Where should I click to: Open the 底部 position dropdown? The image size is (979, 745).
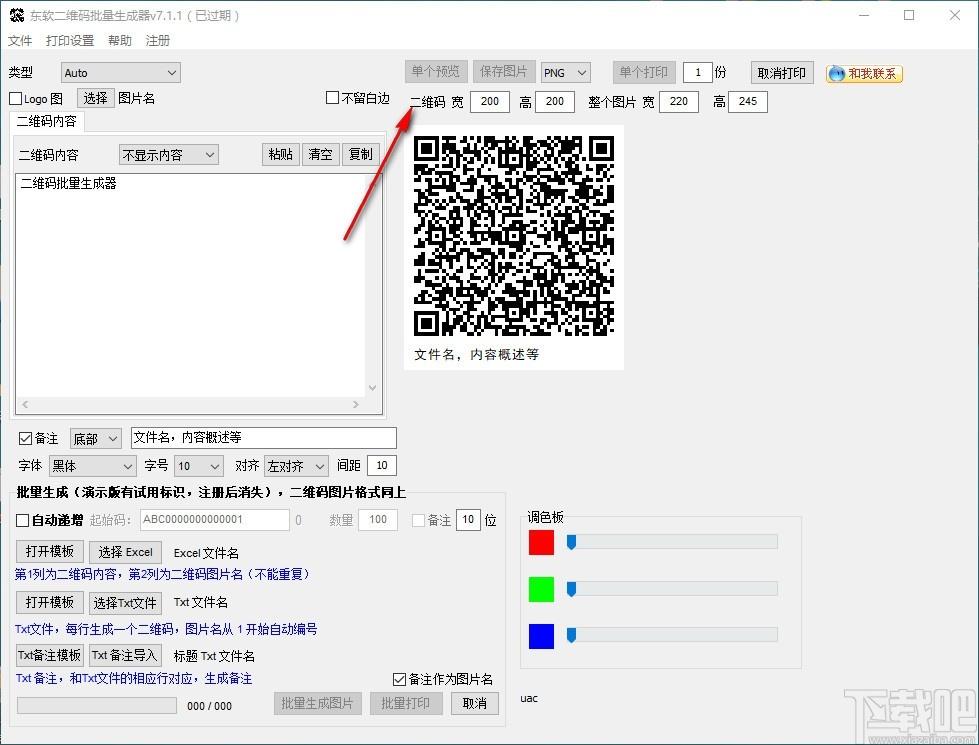pos(96,439)
